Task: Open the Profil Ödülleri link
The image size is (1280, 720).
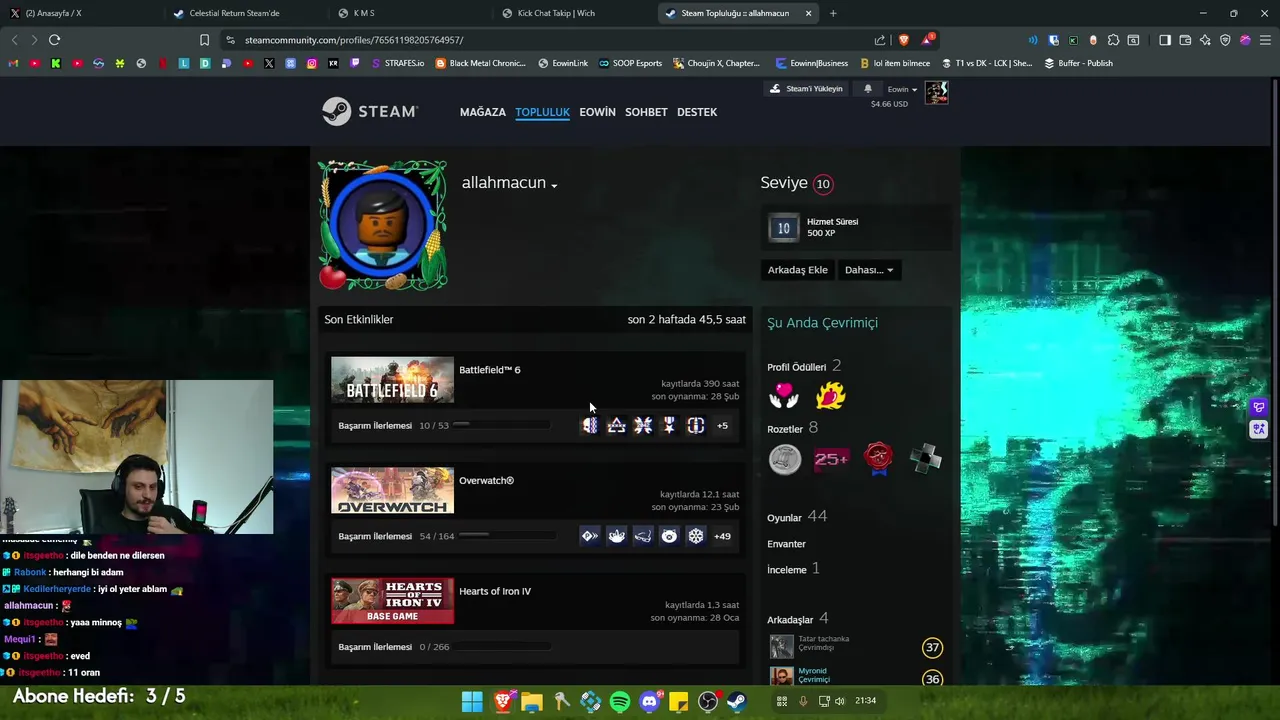Action: (x=804, y=366)
